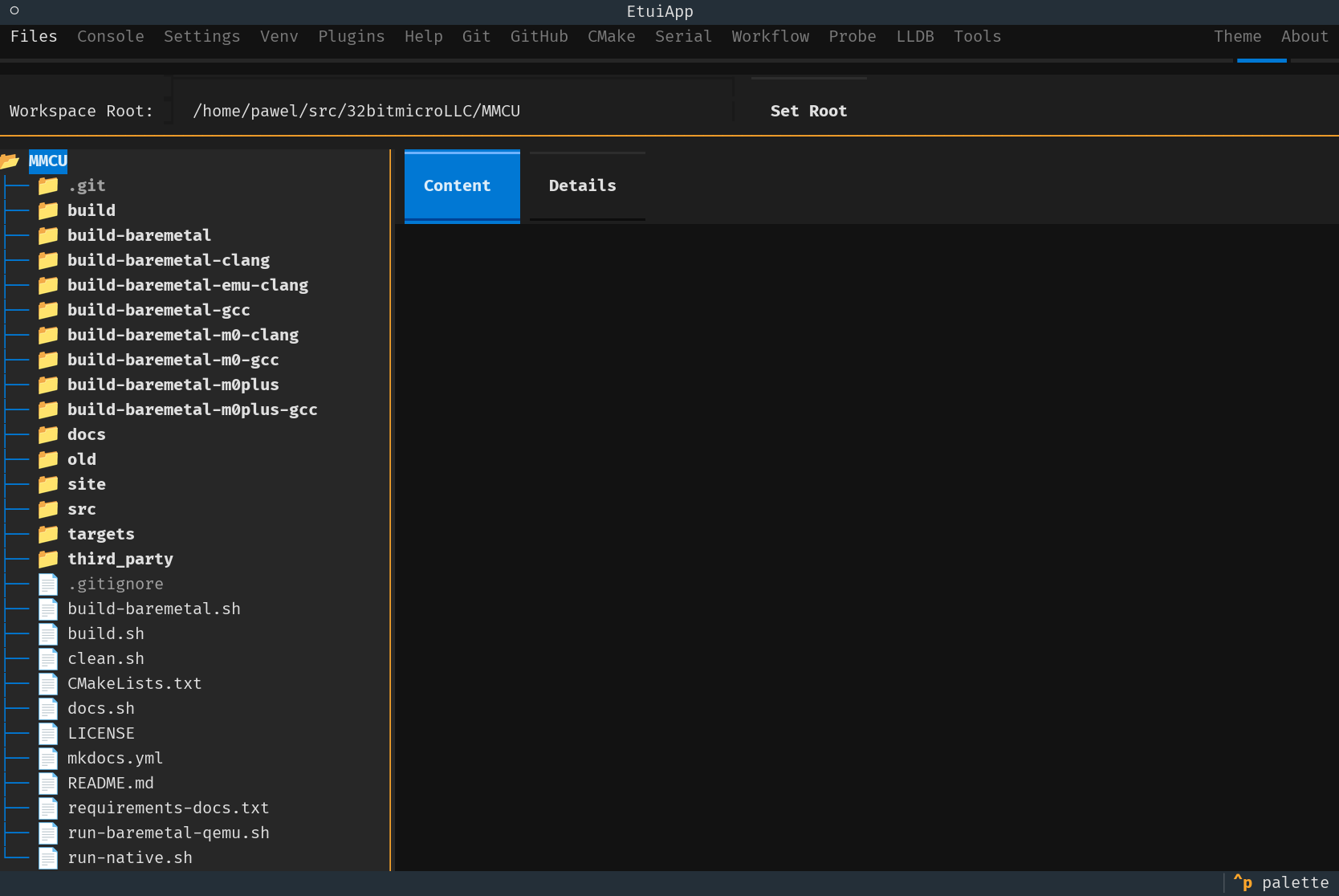Click the open MMCU root folder icon

click(10, 161)
